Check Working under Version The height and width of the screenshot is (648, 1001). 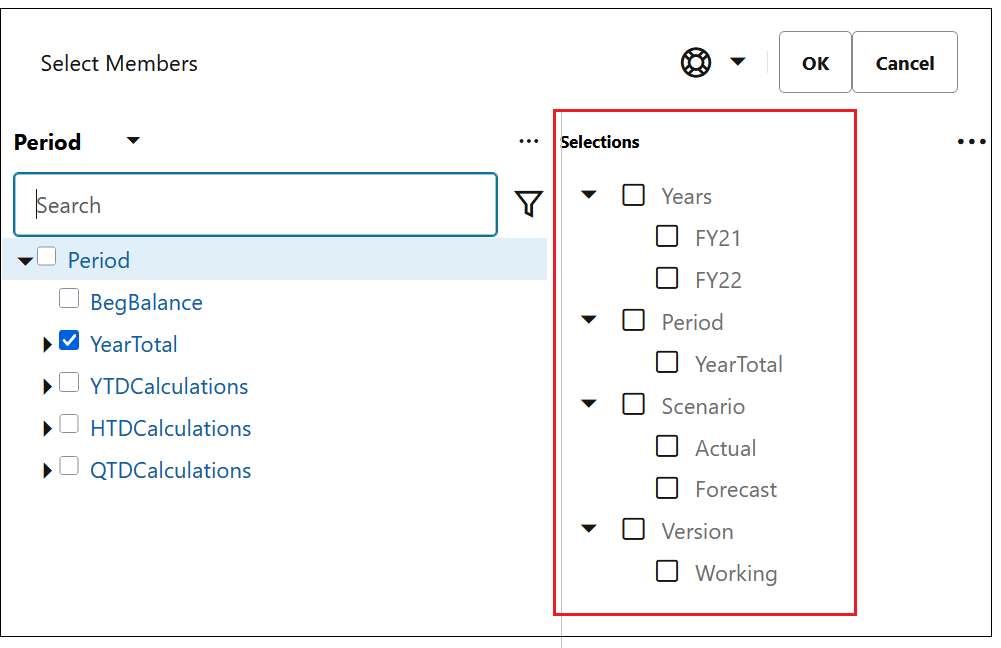point(667,571)
